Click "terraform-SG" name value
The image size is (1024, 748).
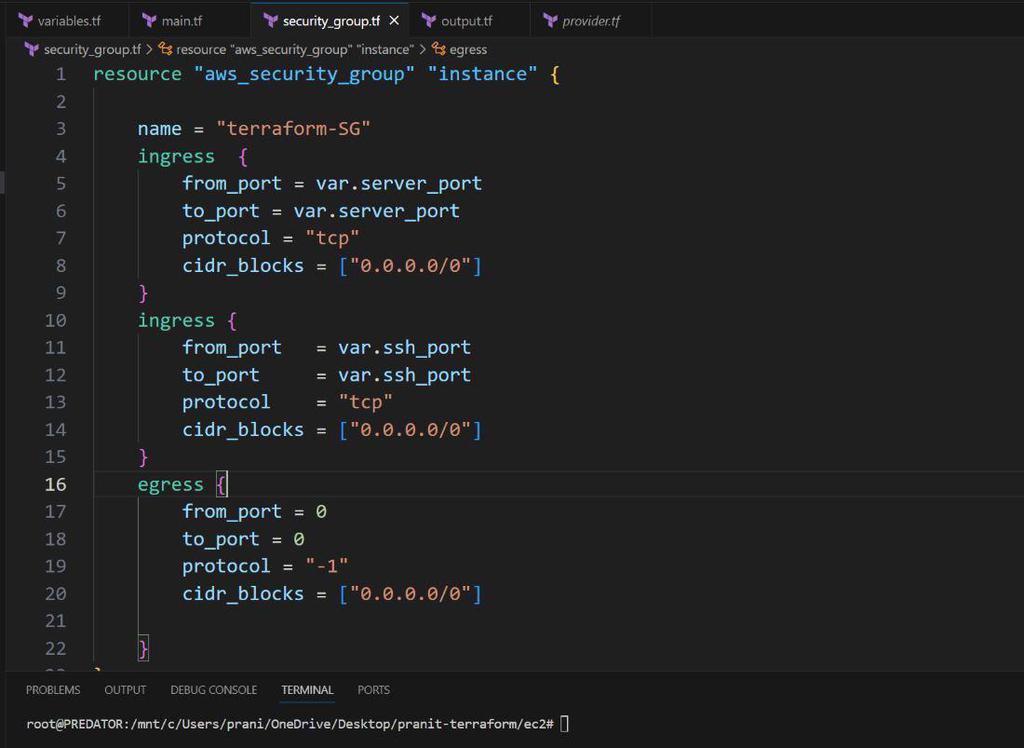tap(293, 129)
